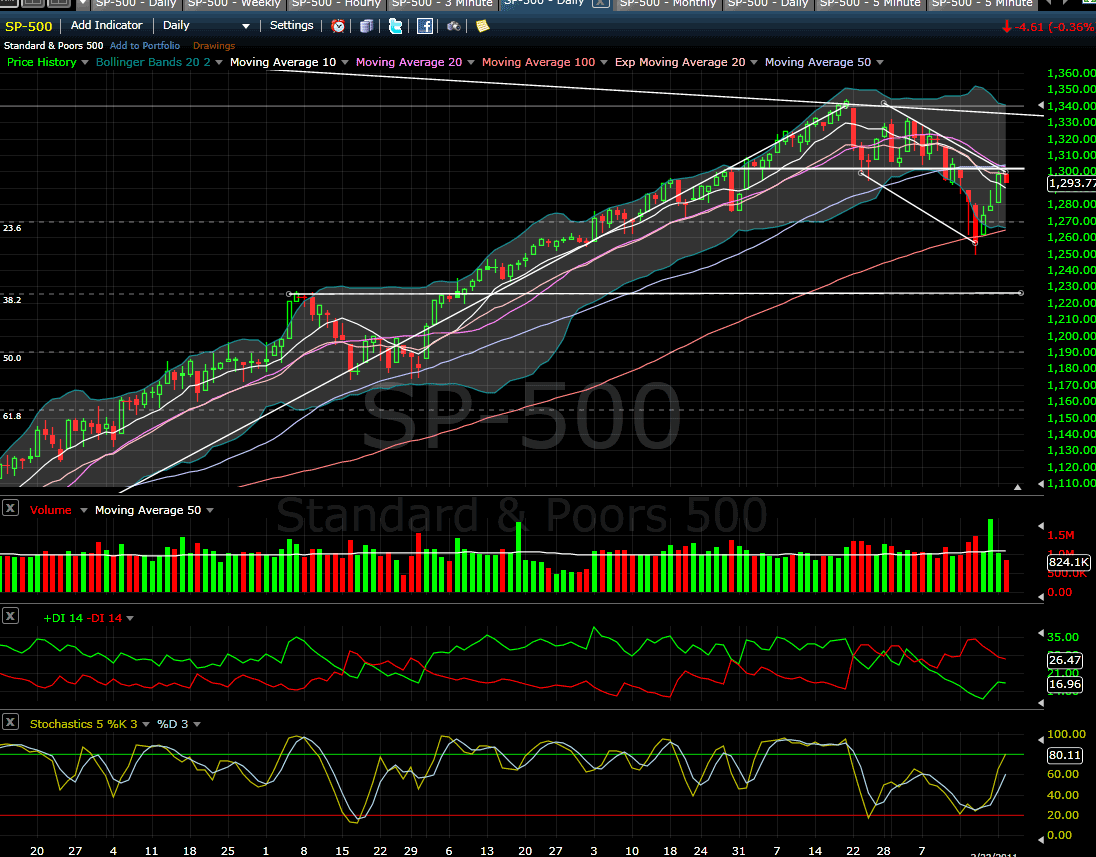Click the 16.96 +DI value label
This screenshot has height=857, width=1096.
click(x=1065, y=684)
